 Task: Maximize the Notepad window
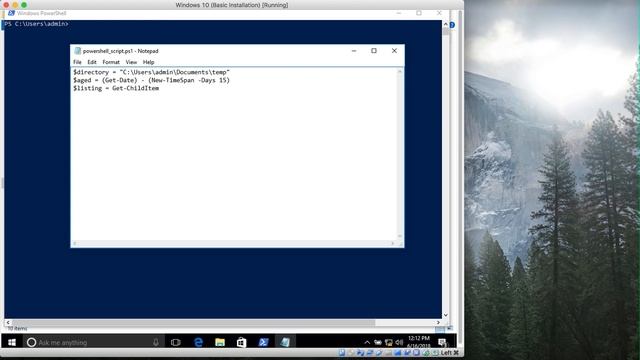[x=374, y=51]
